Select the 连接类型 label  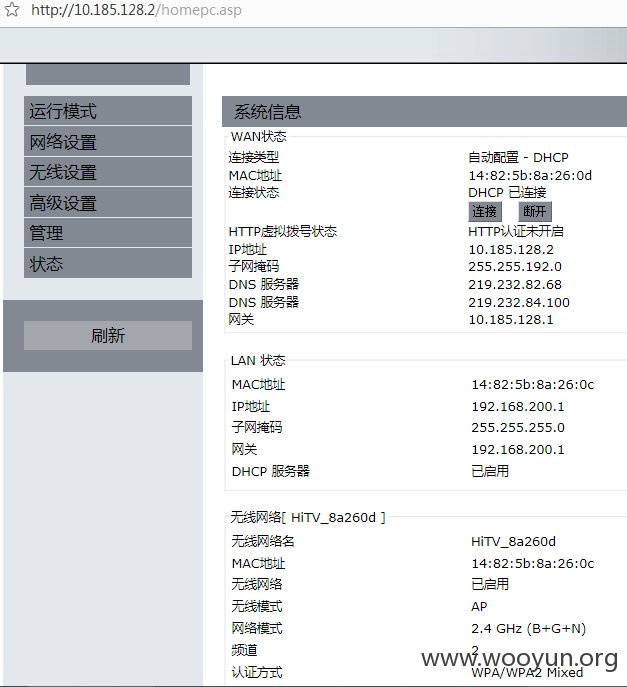click(254, 157)
